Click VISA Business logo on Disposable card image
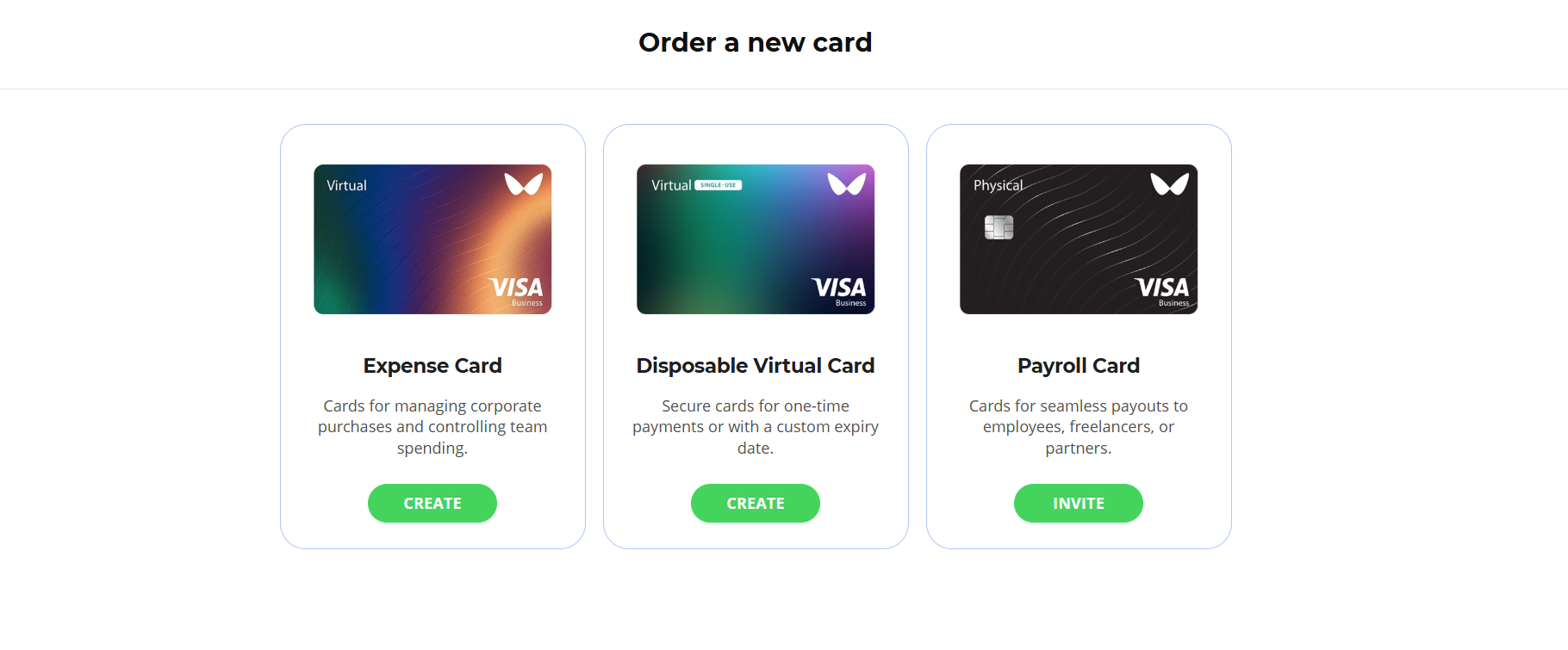The width and height of the screenshot is (1568, 650). point(839,291)
